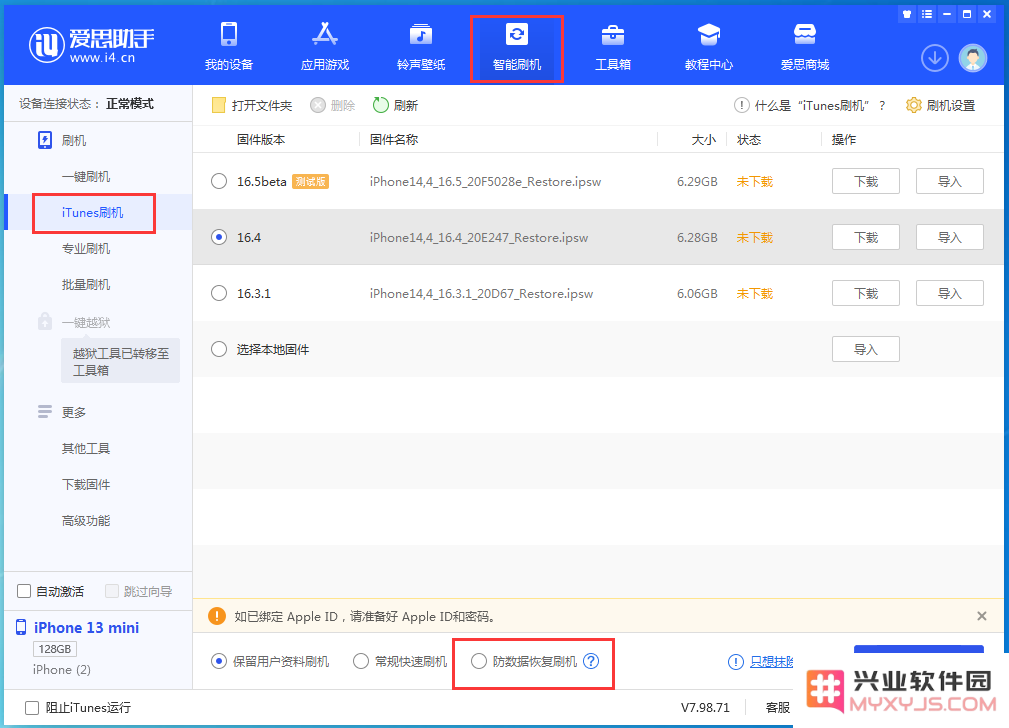The height and width of the screenshot is (728, 1009).
Task: Open 我的设备 device section
Action: click(228, 46)
